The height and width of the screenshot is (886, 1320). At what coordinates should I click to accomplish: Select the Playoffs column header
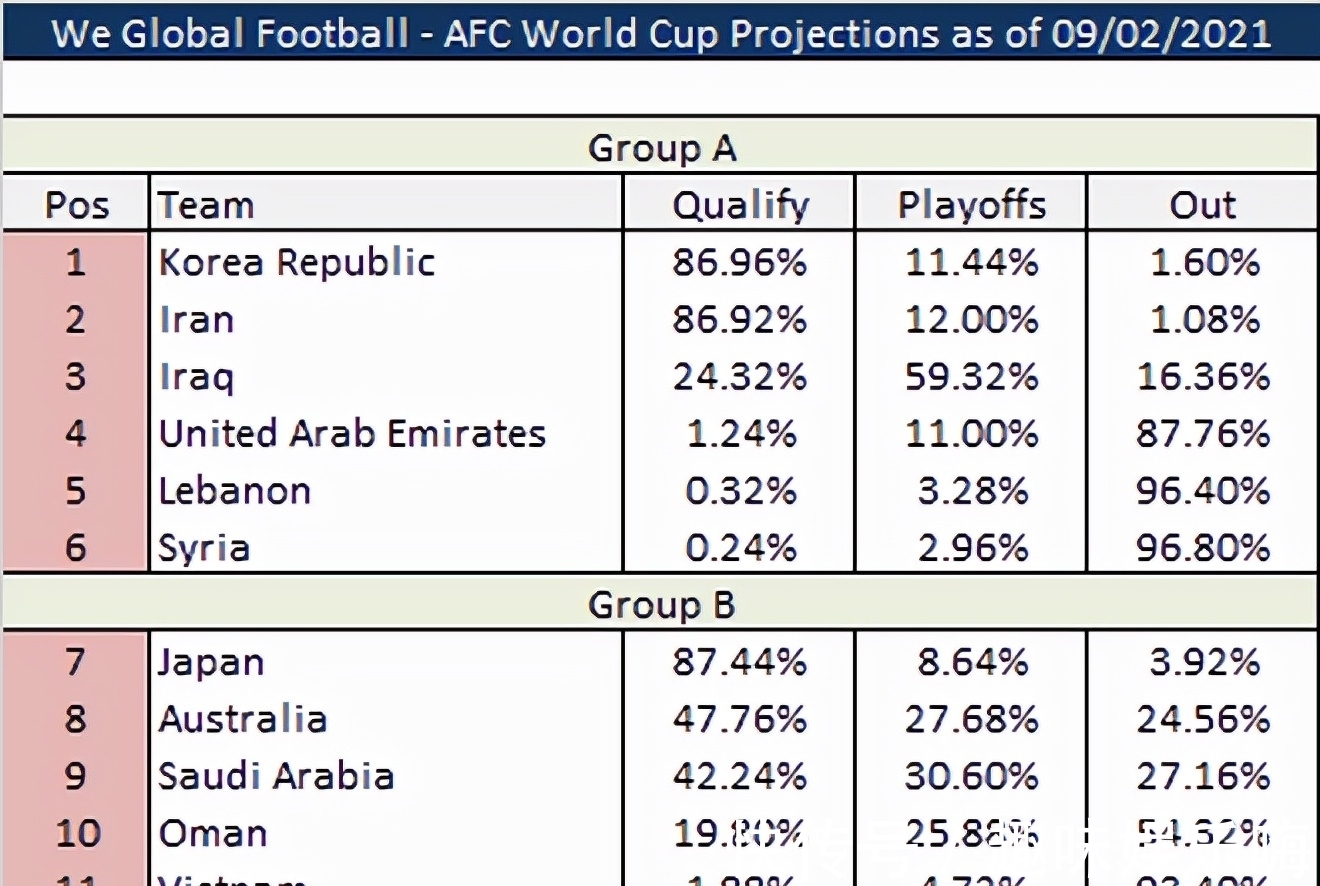coord(971,205)
